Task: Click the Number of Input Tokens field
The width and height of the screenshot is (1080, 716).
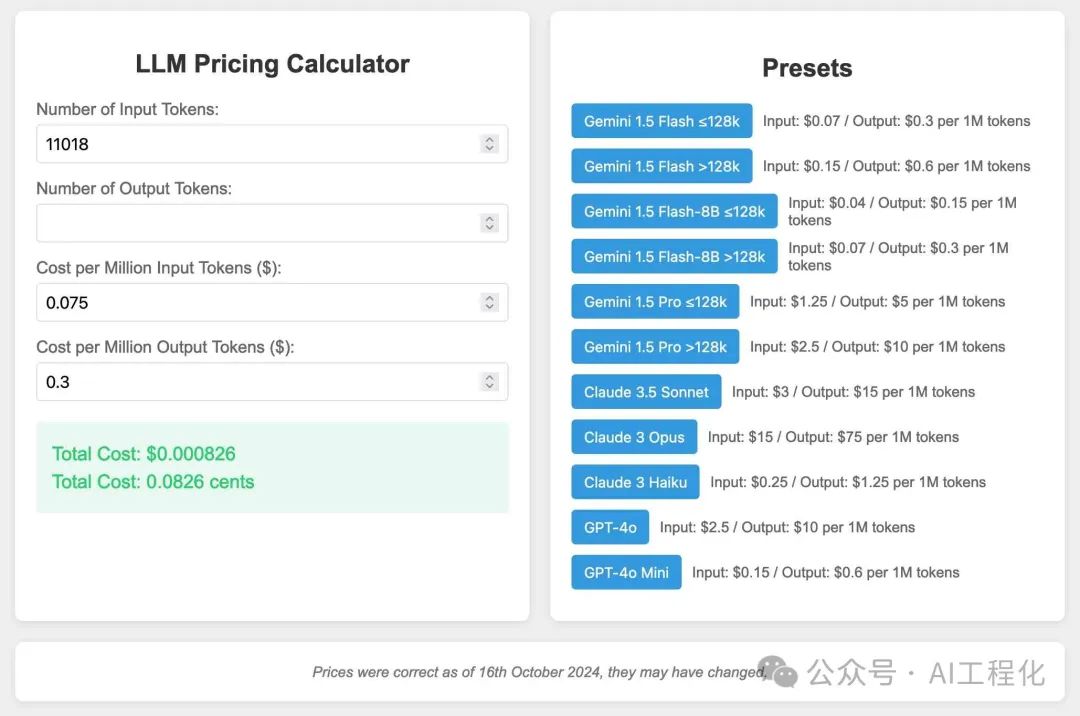Action: coord(272,144)
